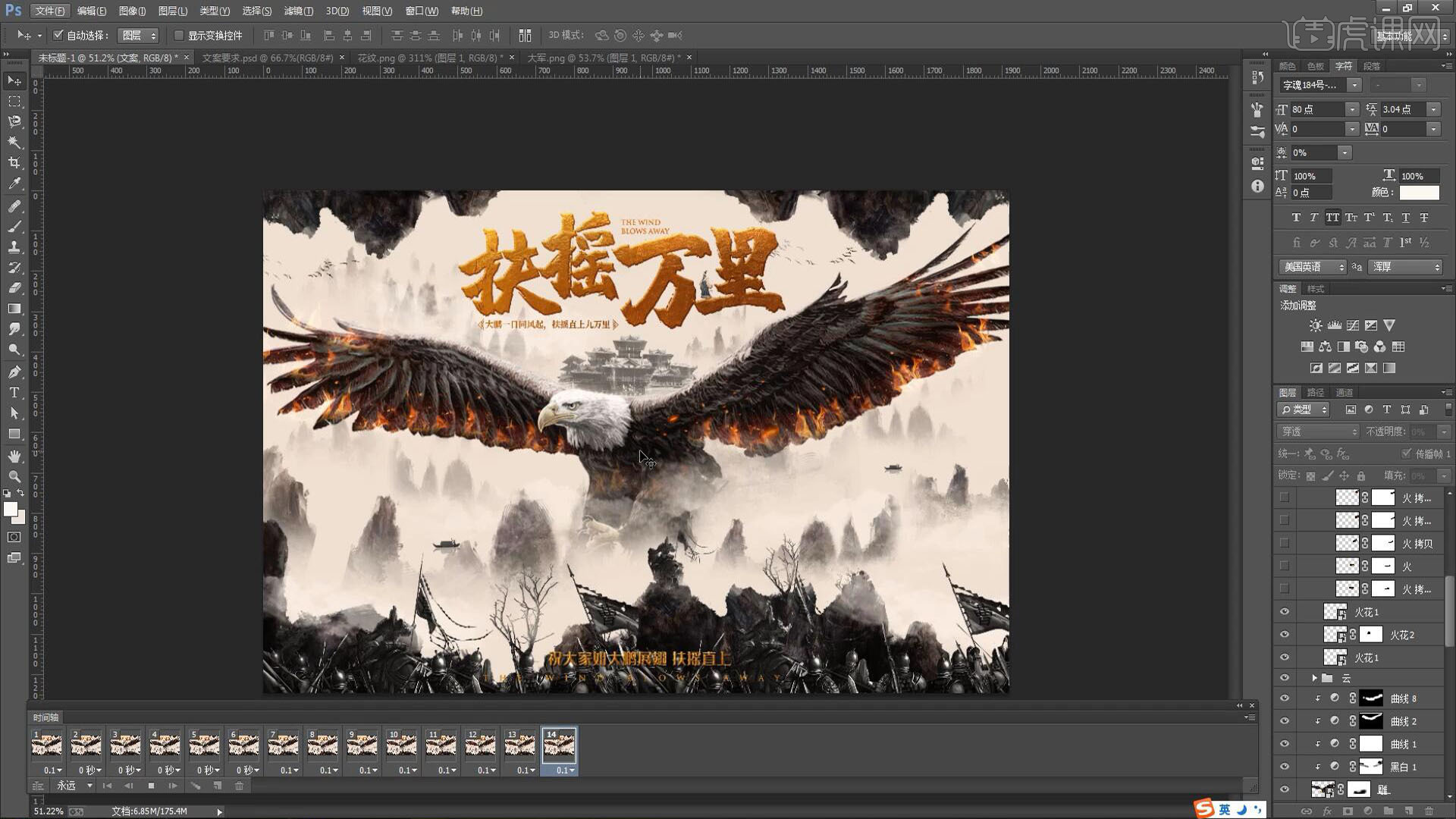1456x819 pixels.
Task: Select frame 7 in the timeline
Action: pyautogui.click(x=283, y=745)
